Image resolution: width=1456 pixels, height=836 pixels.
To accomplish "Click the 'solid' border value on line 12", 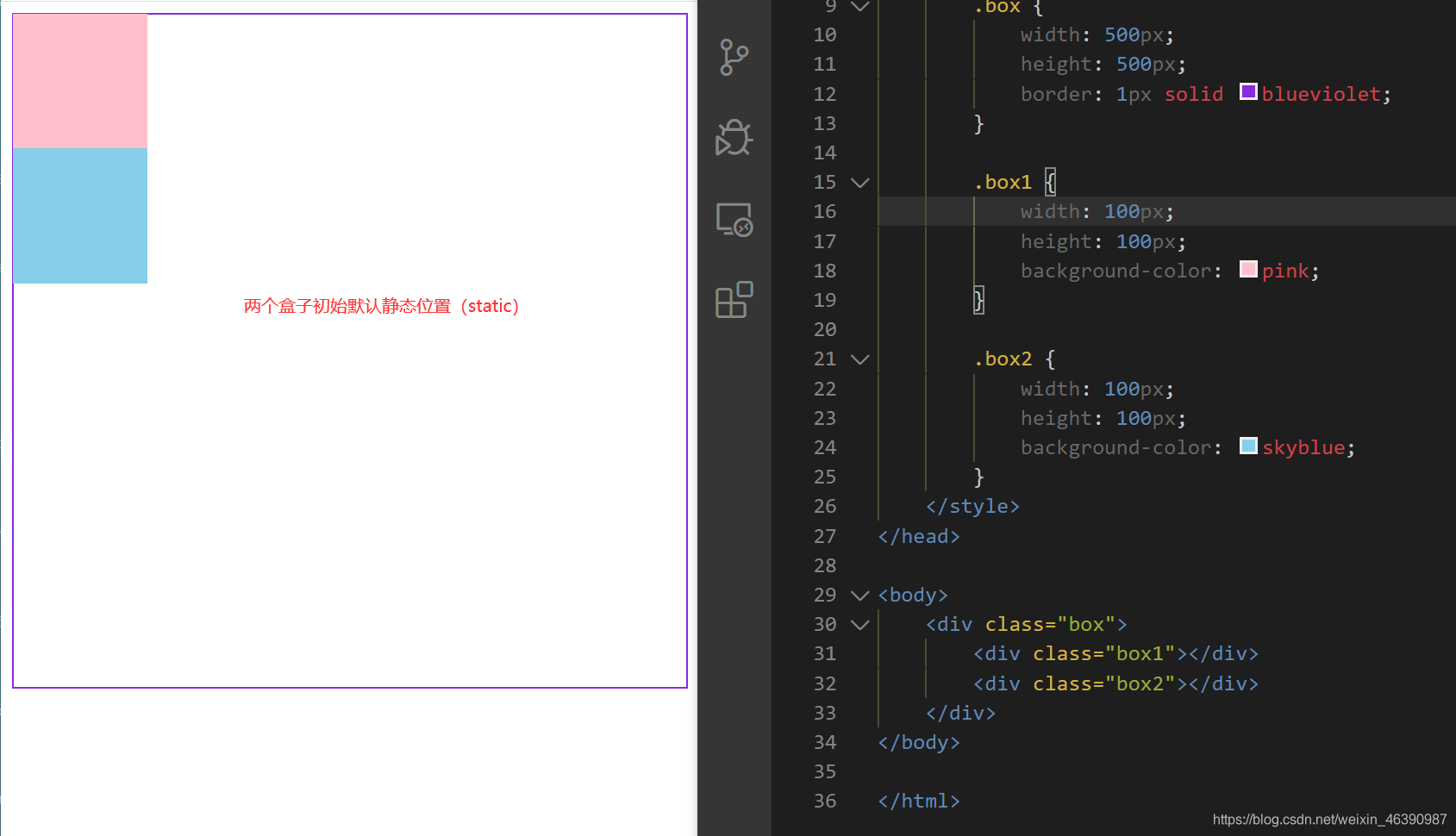I will click(x=1194, y=94).
